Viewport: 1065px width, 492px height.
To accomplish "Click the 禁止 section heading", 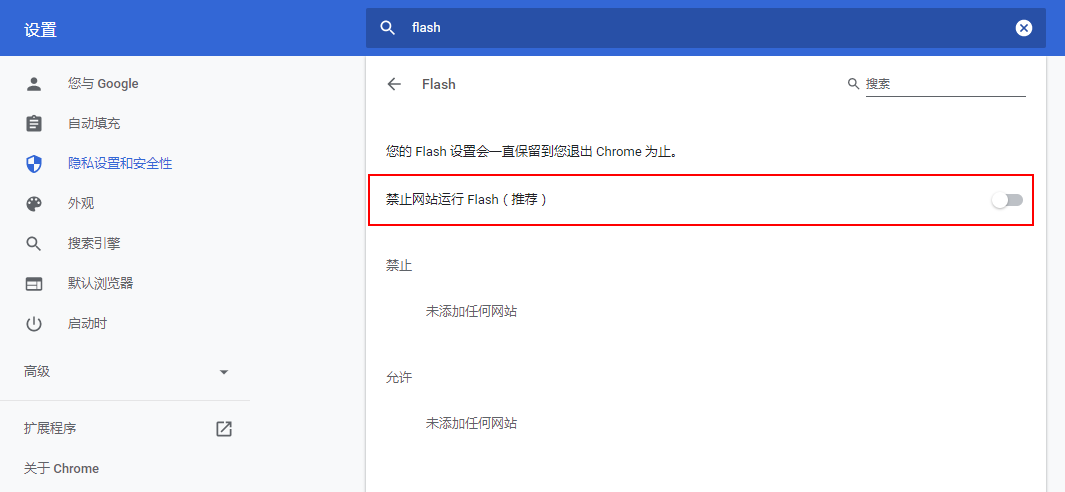I will tap(399, 266).
